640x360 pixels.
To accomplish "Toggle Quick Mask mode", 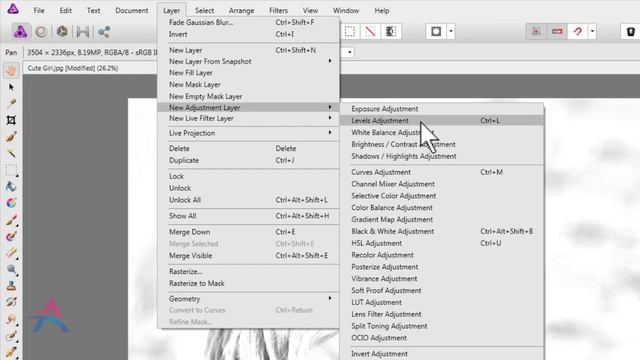I will pos(436,31).
